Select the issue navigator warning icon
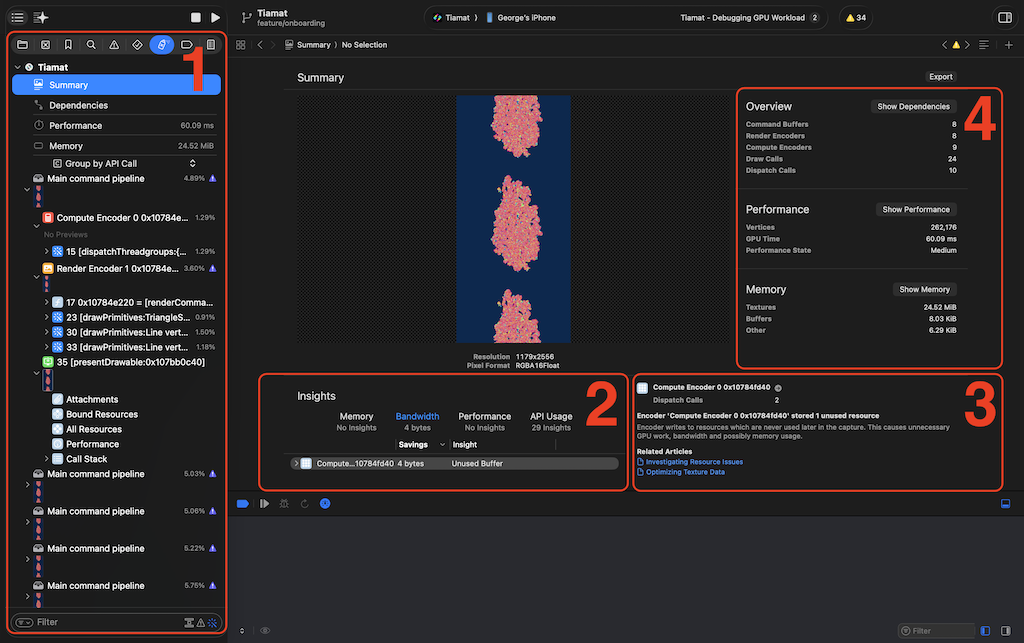The image size is (1024, 643). tap(114, 45)
